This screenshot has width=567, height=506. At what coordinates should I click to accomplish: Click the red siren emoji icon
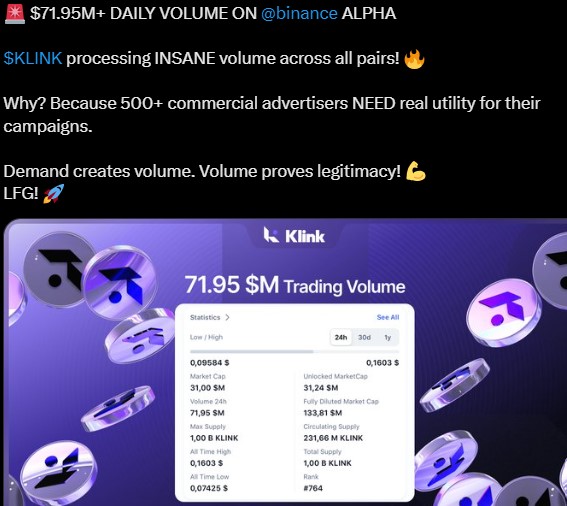[x=14, y=13]
